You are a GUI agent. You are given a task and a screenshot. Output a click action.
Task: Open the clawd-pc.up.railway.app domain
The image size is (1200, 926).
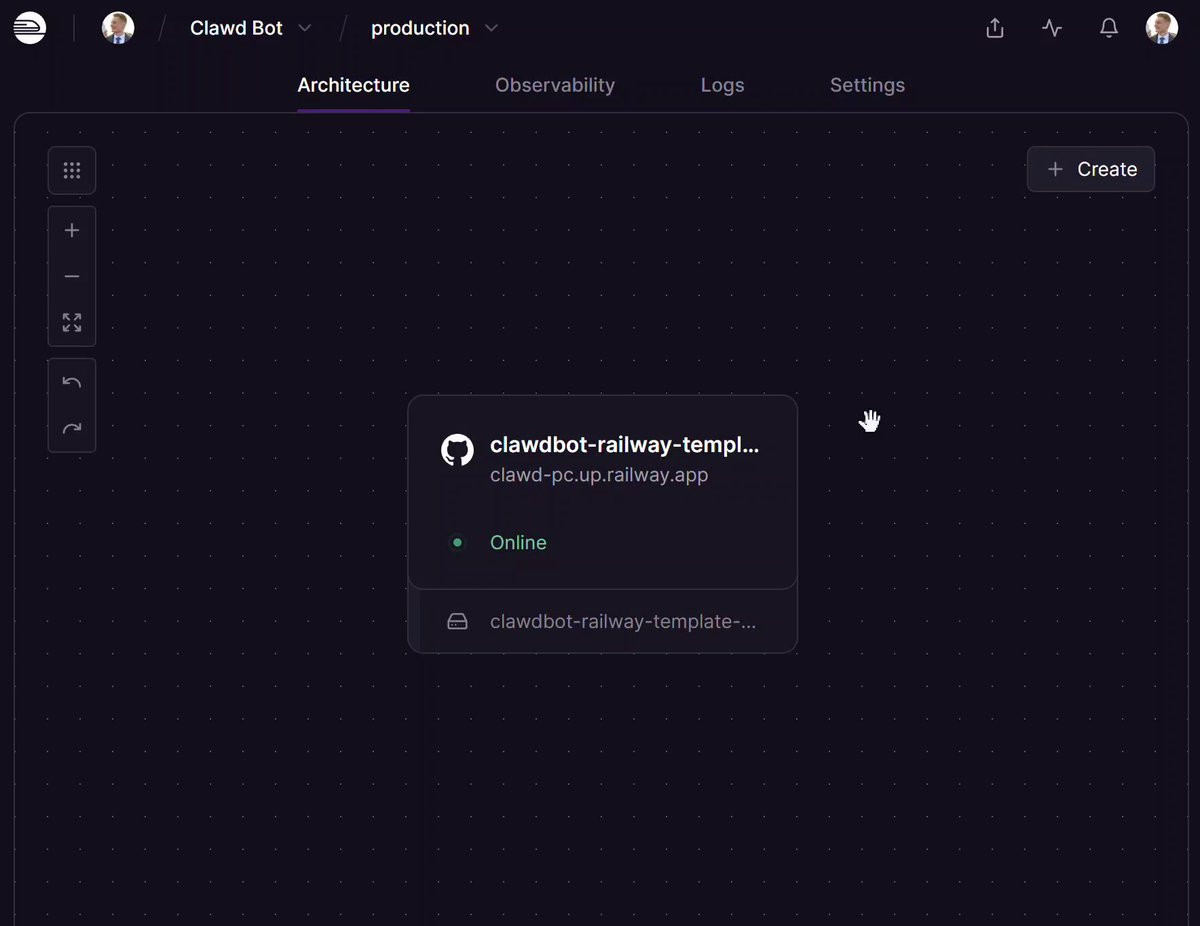(x=599, y=475)
